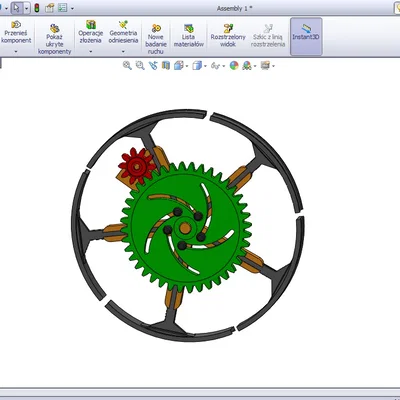Viewport: 400px width, 400px height.
Task: Open the Operacje złożenia tool
Action: [90, 32]
